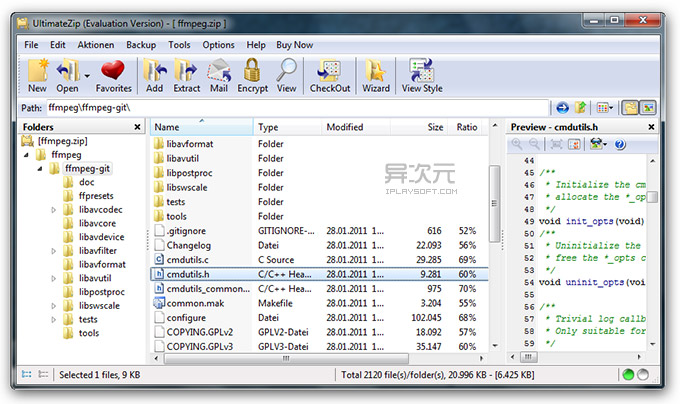Open the File menu
The height and width of the screenshot is (404, 680).
click(x=31, y=45)
